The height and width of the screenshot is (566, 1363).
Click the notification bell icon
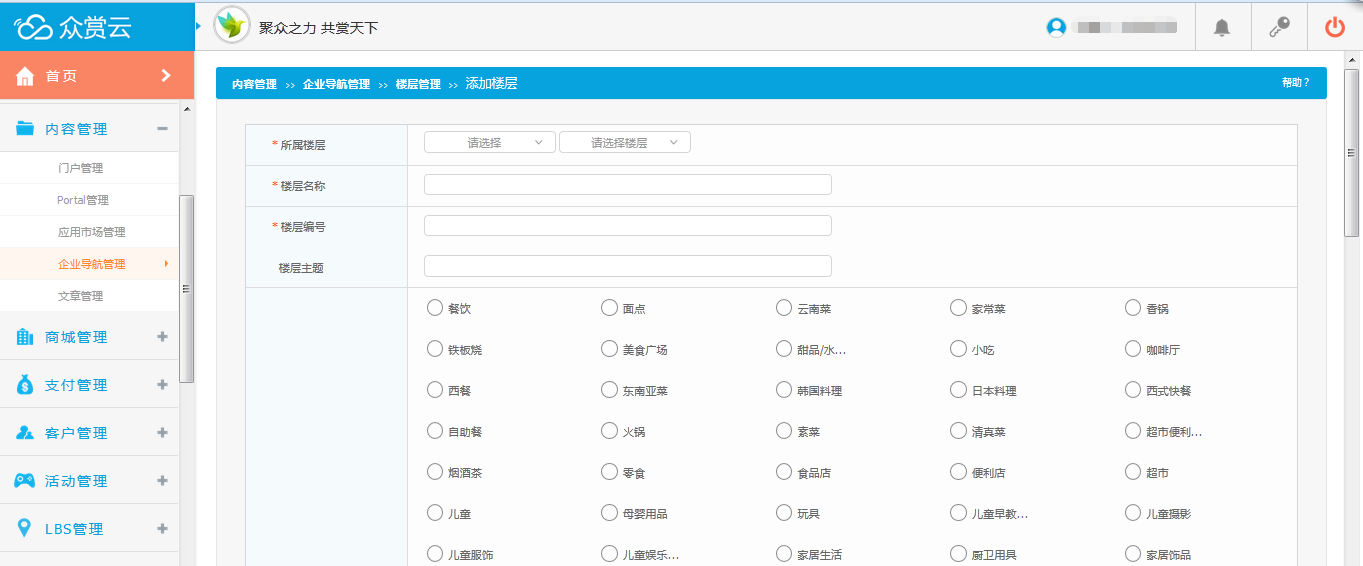pos(1222,28)
